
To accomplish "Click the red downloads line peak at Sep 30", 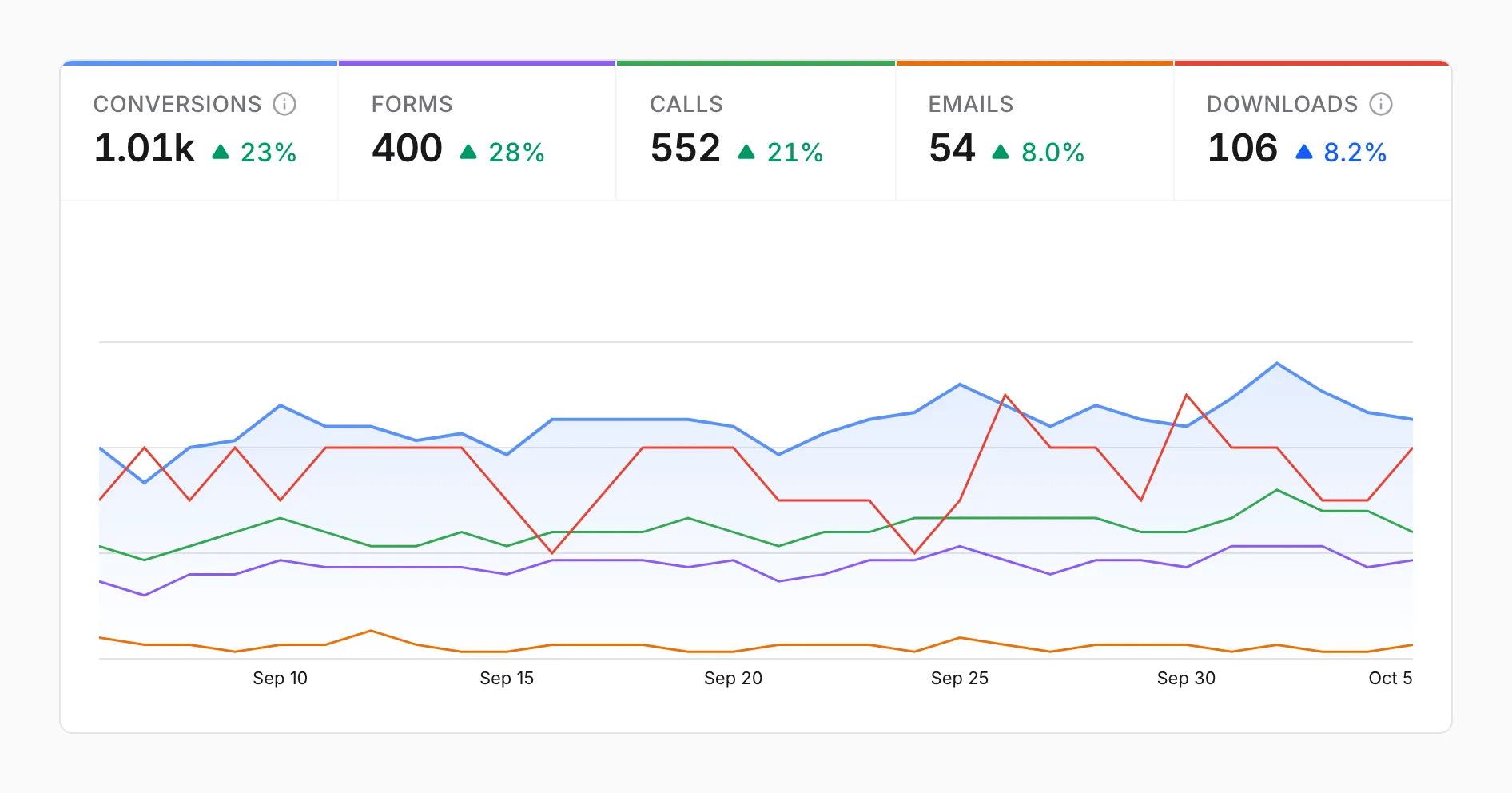I will (1187, 395).
